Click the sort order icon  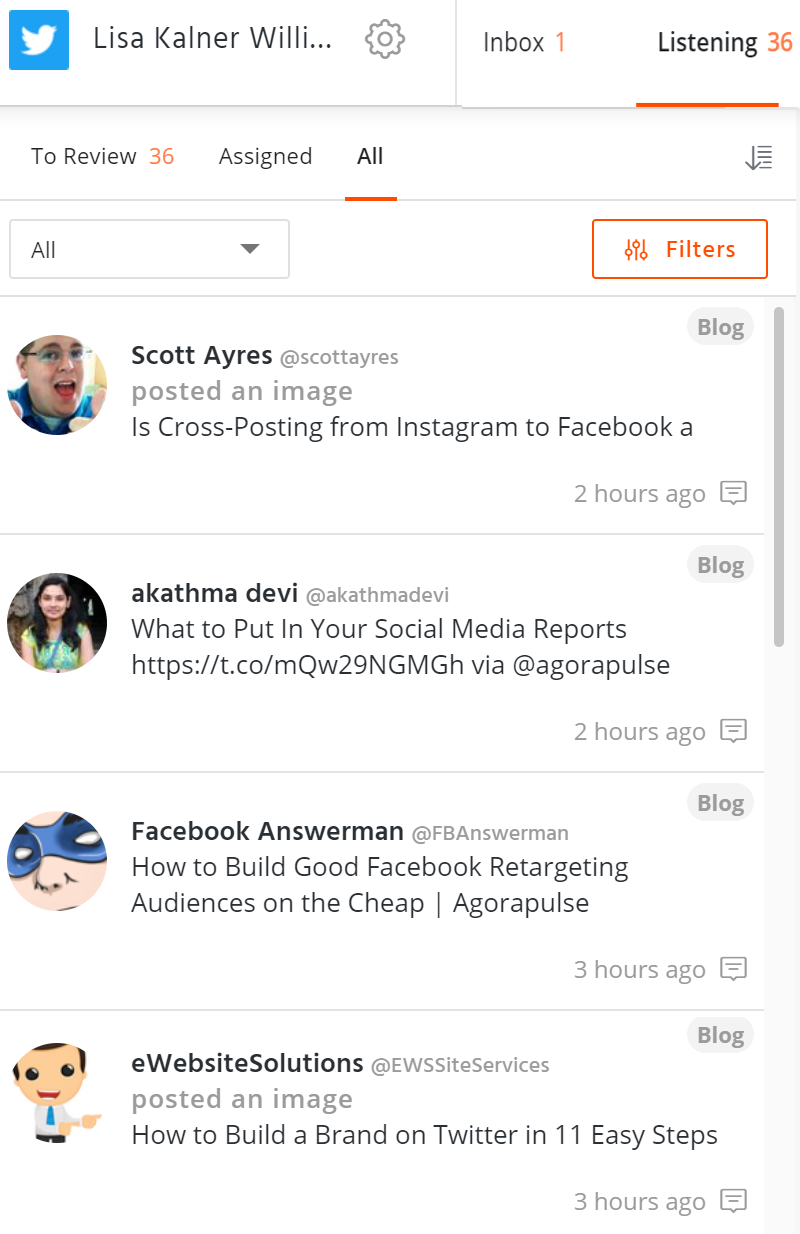(759, 157)
